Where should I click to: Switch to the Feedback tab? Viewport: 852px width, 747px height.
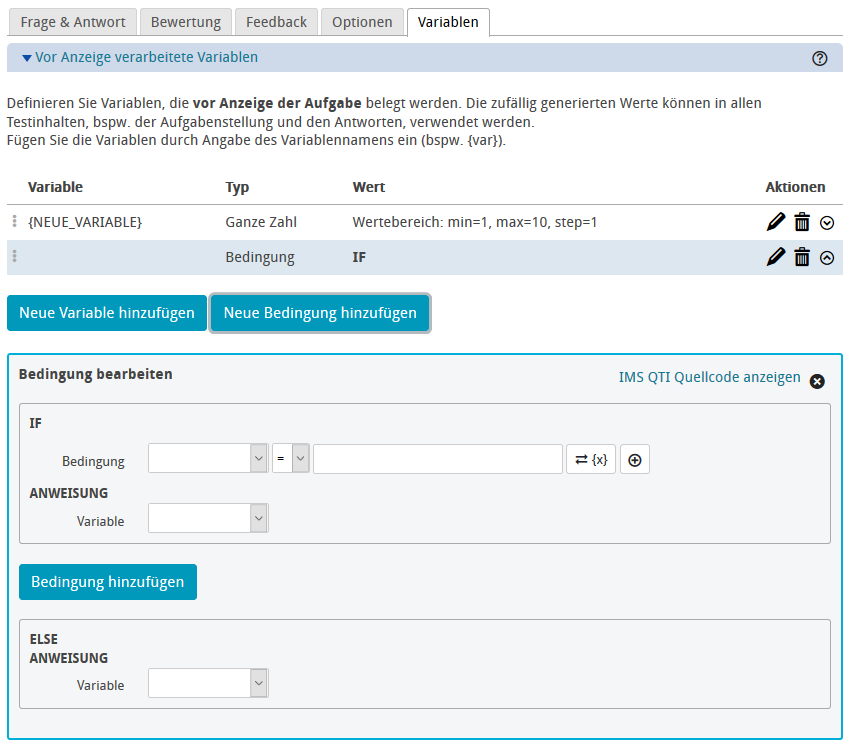[276, 22]
